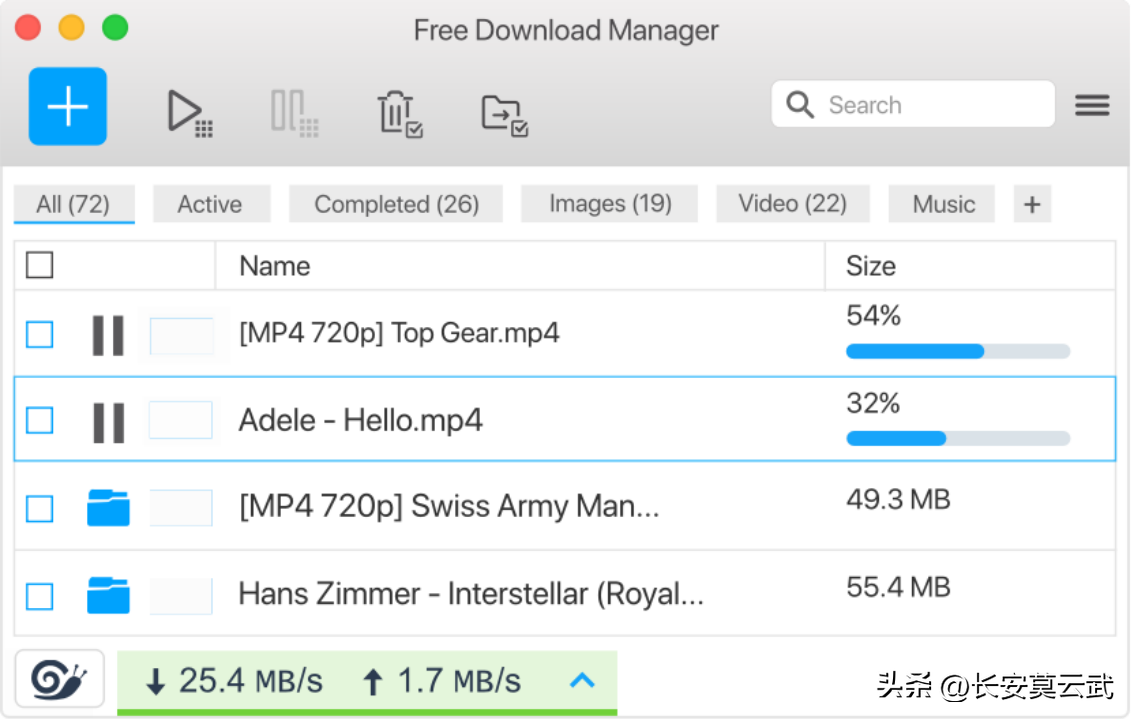Screen dimensions: 1134x720
Task: Pause the Adele - Hello.mp4 download
Action: click(108, 422)
